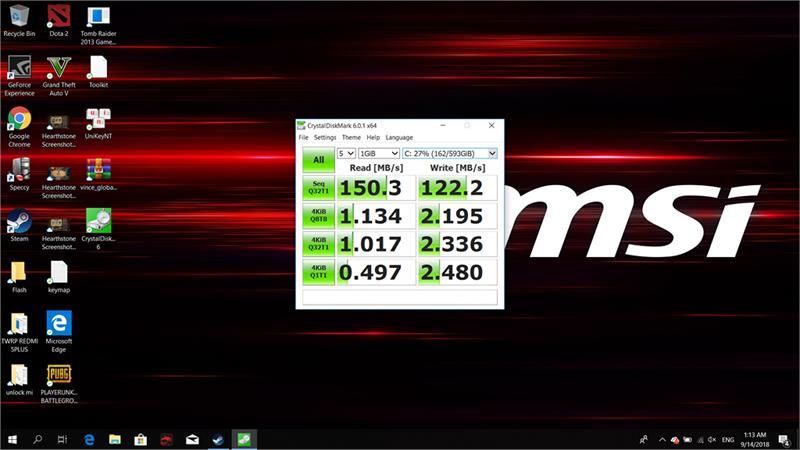Click the empty comment field below results
800x450 pixels.
[x=399, y=297]
